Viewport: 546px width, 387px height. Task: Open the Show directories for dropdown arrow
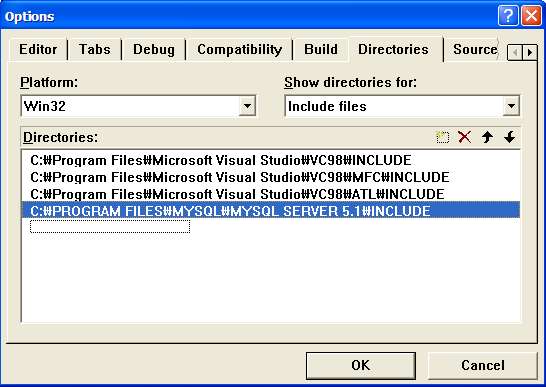click(511, 106)
